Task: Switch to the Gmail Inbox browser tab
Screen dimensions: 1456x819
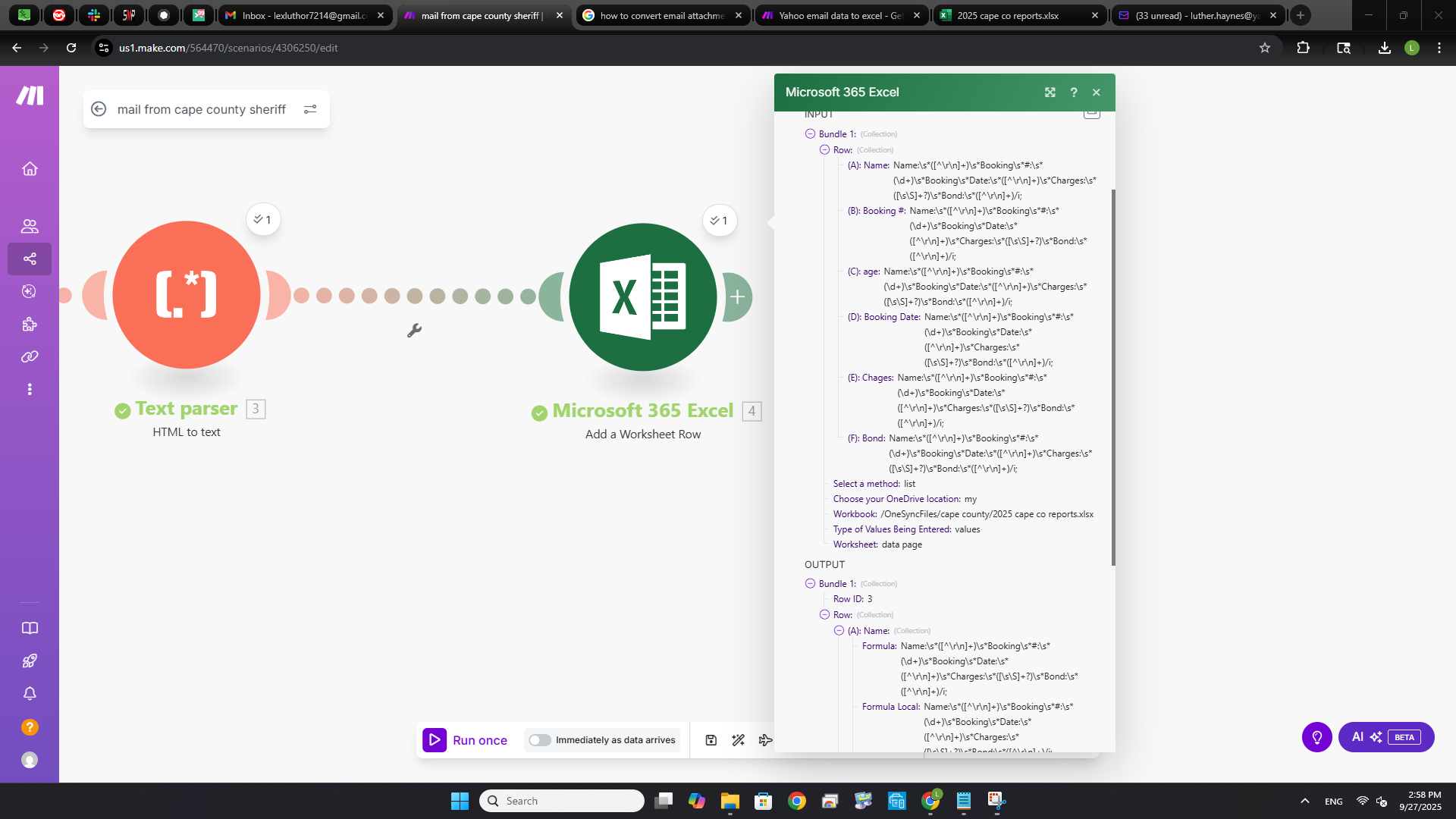Action: click(305, 15)
